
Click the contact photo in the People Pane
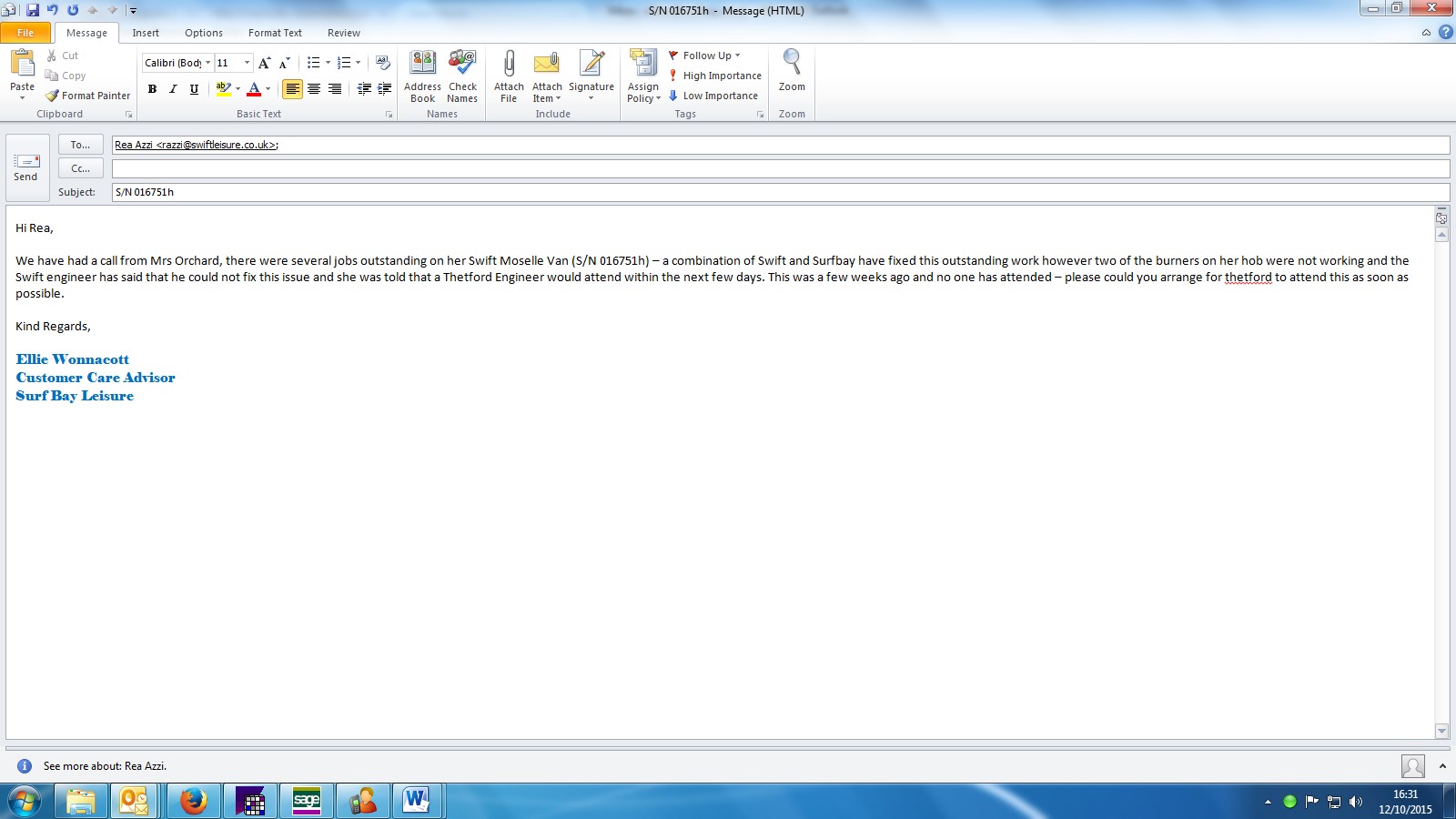(x=1413, y=766)
